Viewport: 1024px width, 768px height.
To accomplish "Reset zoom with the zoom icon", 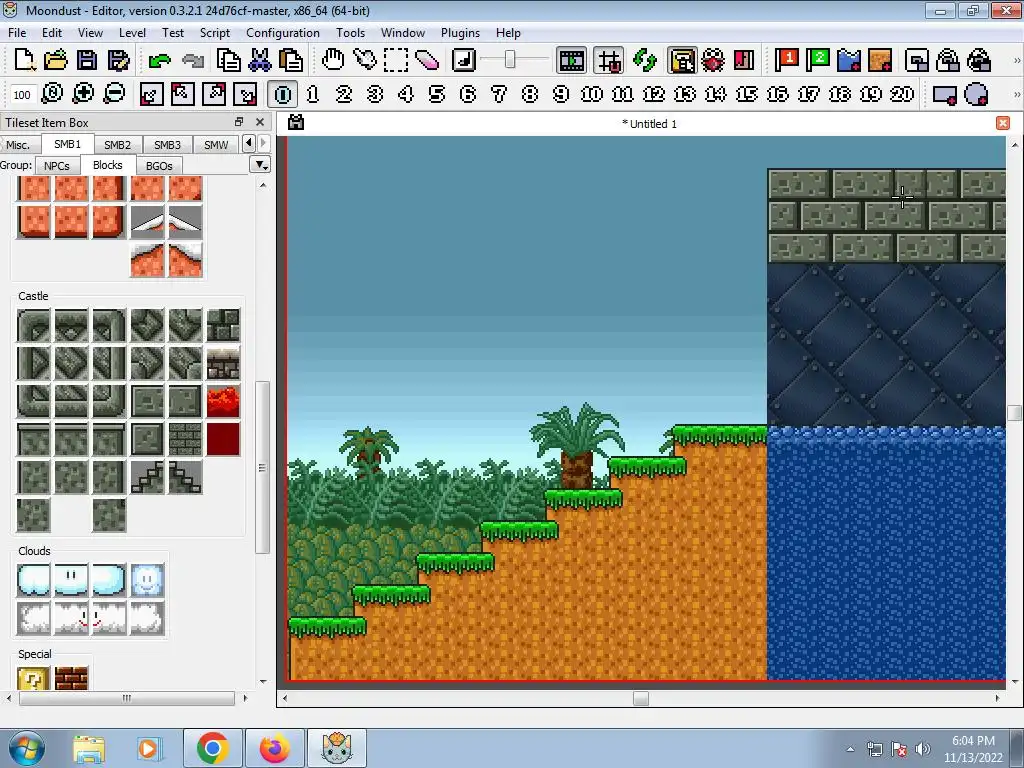I will point(52,94).
